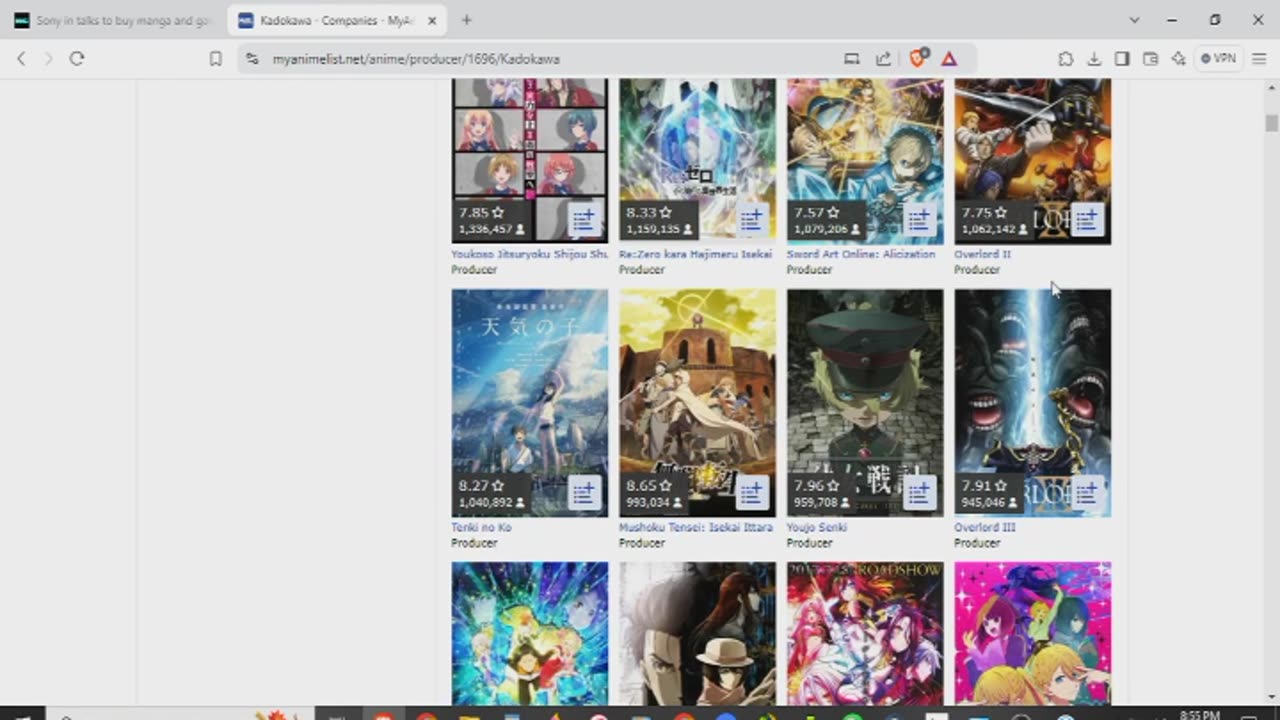Open browser main menu
The image size is (1280, 720).
pyautogui.click(x=1259, y=59)
